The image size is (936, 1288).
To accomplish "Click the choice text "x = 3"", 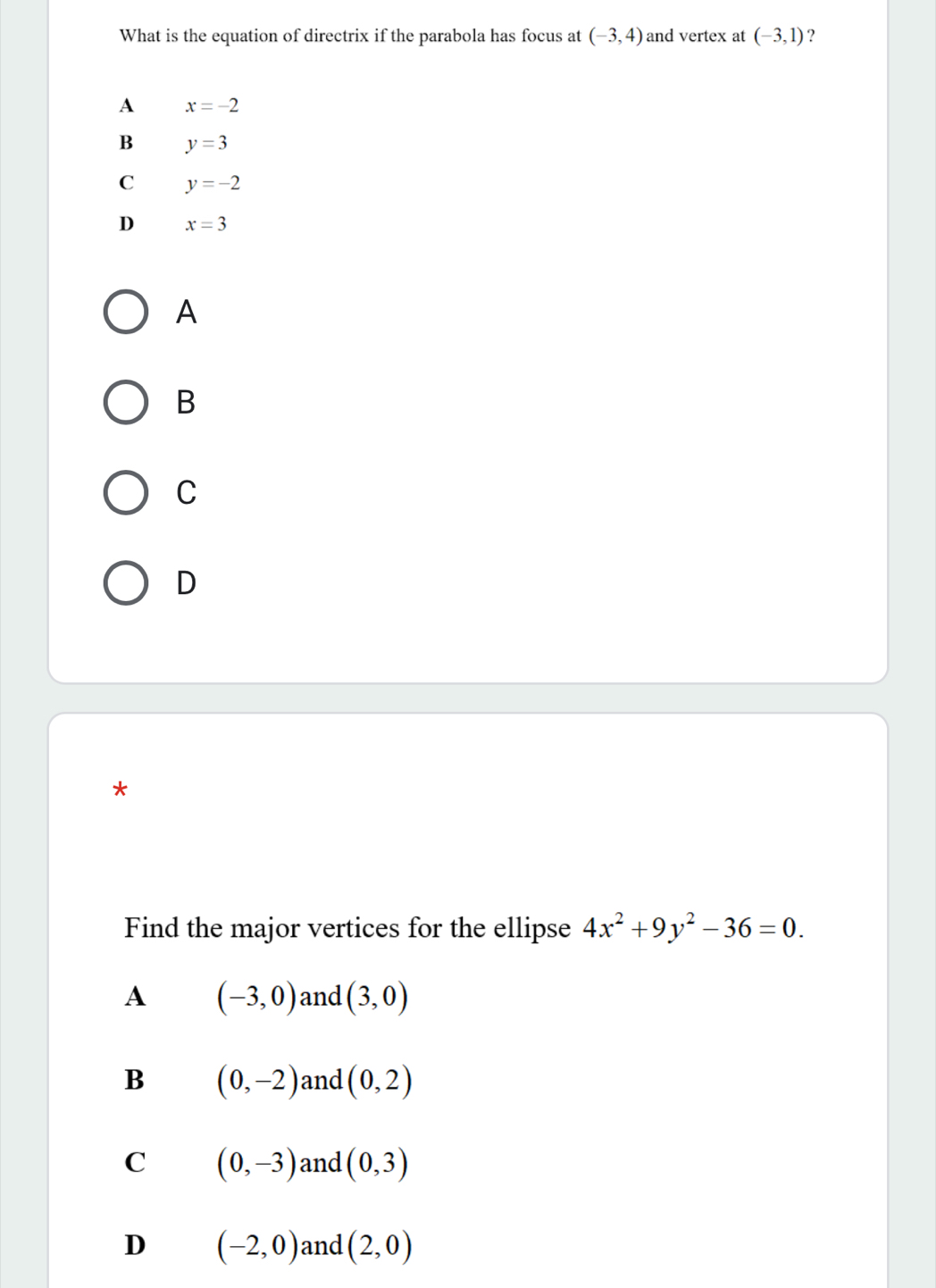I will [x=206, y=224].
